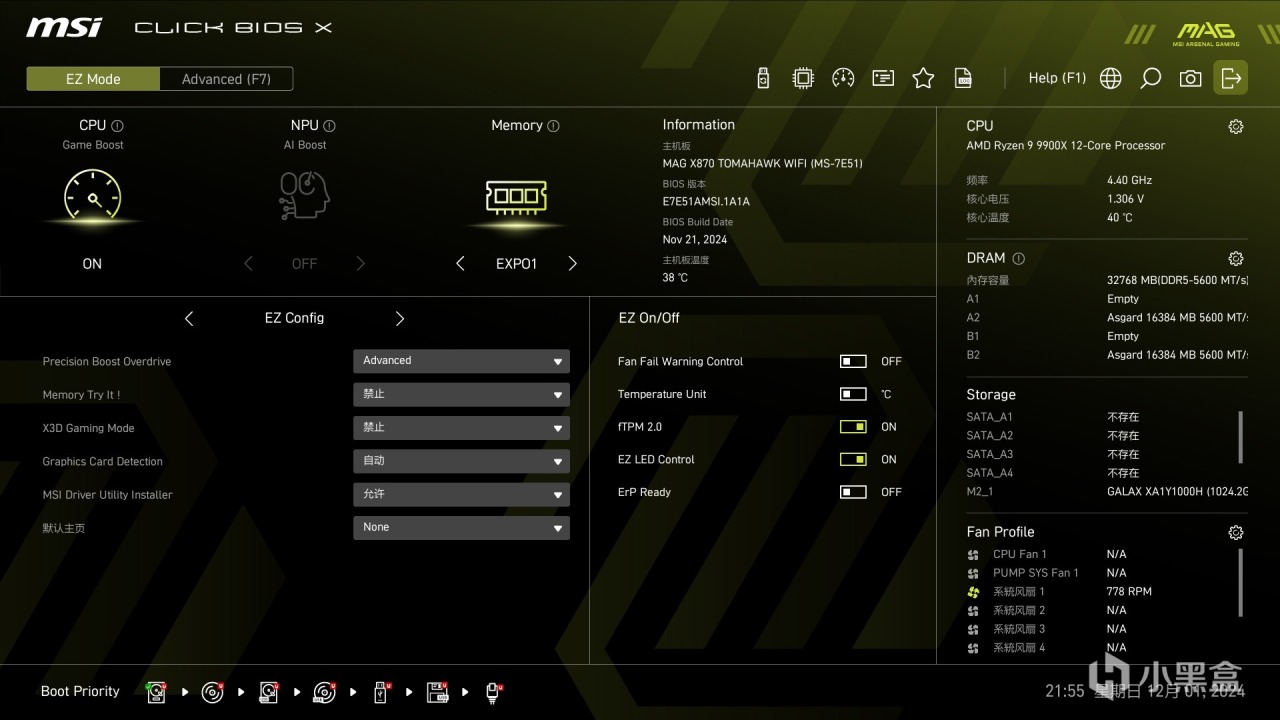Open the Graphics Card Detection dropdown

click(461, 461)
